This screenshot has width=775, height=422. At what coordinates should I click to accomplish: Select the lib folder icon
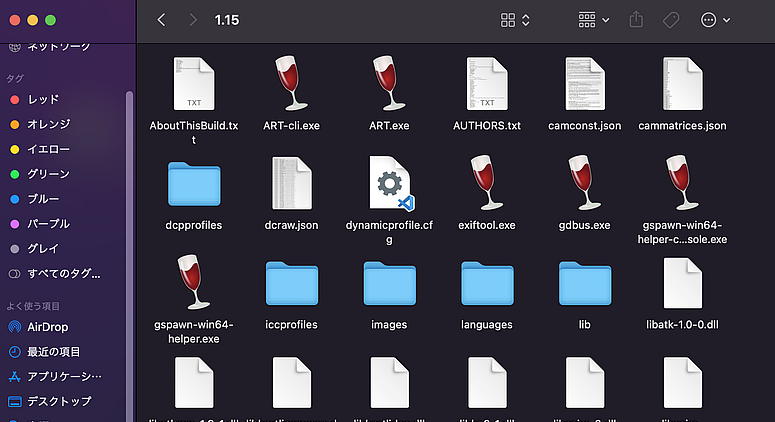(585, 283)
